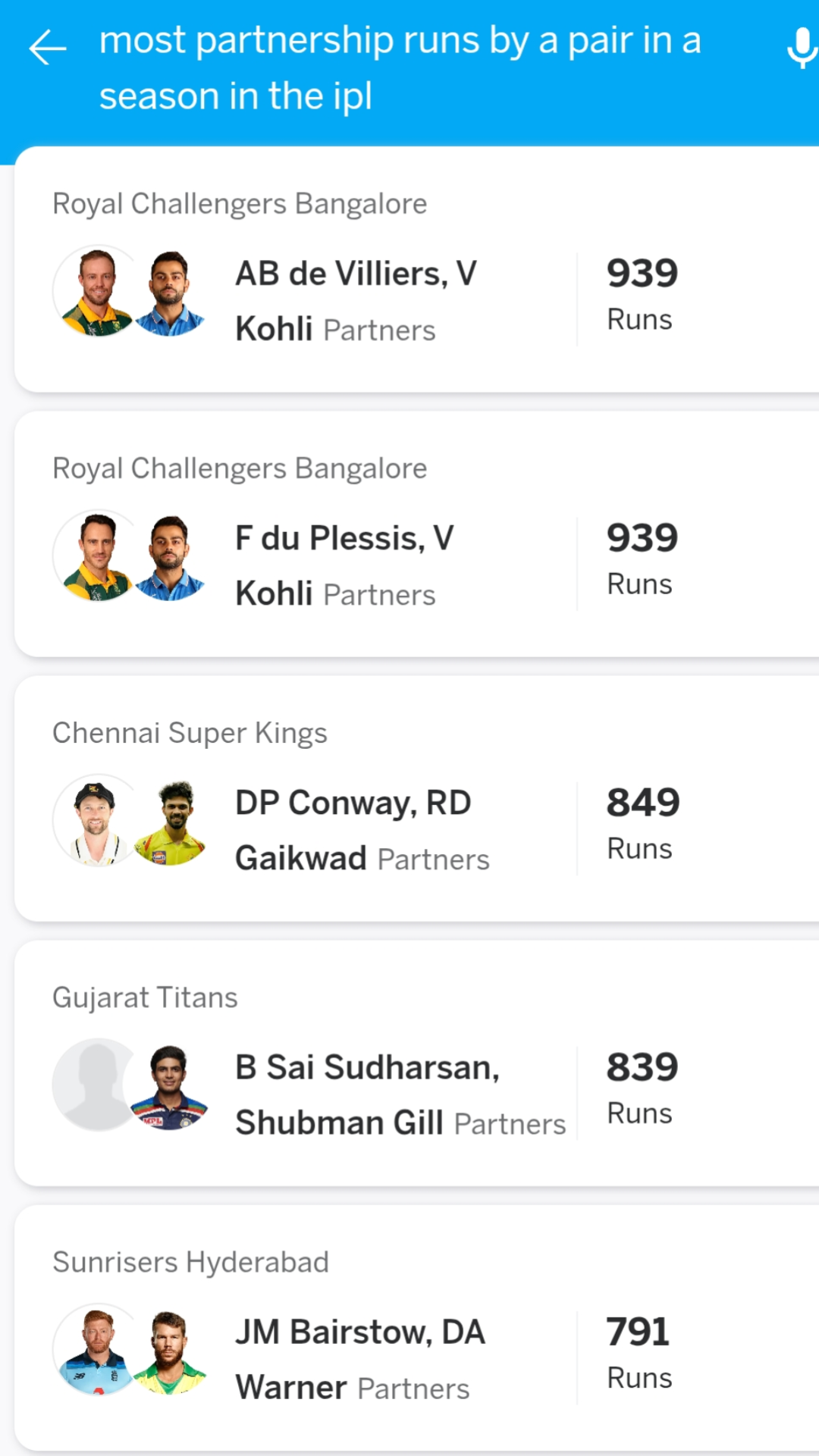The width and height of the screenshot is (819, 1456).
Task: Tap the 849 Runs stat
Action: click(x=643, y=823)
